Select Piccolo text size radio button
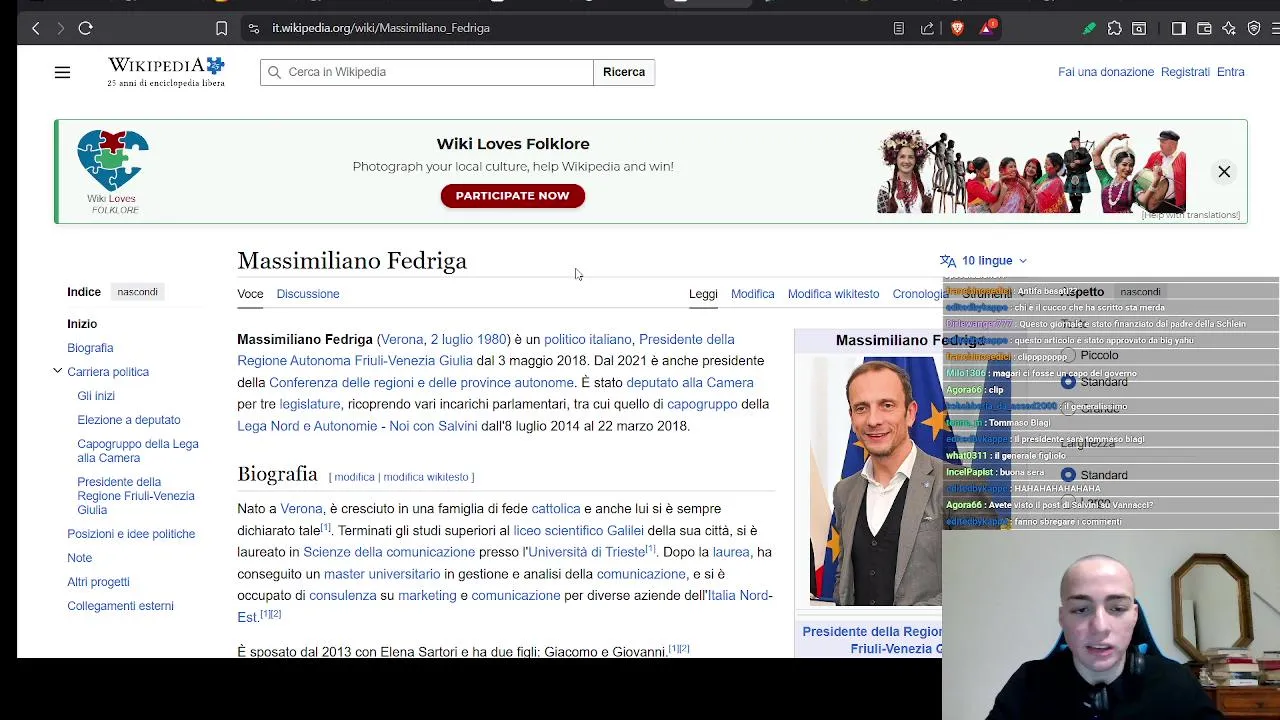This screenshot has width=1280, height=720. click(1068, 356)
